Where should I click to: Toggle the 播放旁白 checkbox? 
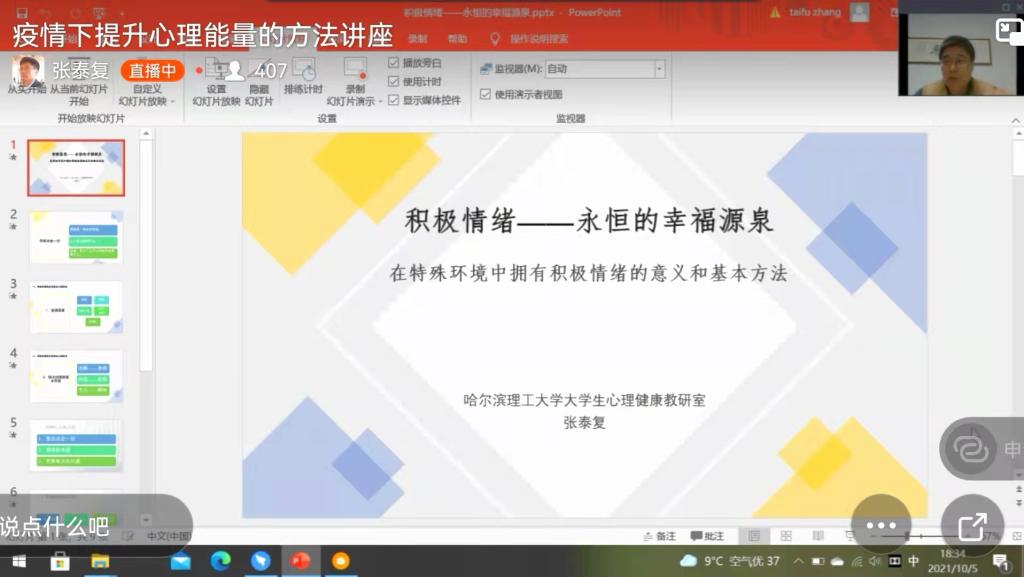pyautogui.click(x=394, y=63)
